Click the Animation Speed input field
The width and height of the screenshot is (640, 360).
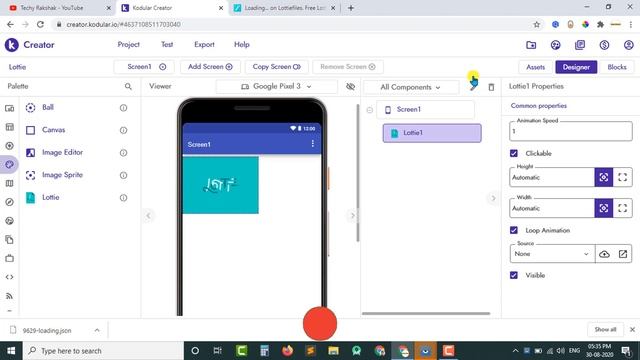pyautogui.click(x=571, y=131)
